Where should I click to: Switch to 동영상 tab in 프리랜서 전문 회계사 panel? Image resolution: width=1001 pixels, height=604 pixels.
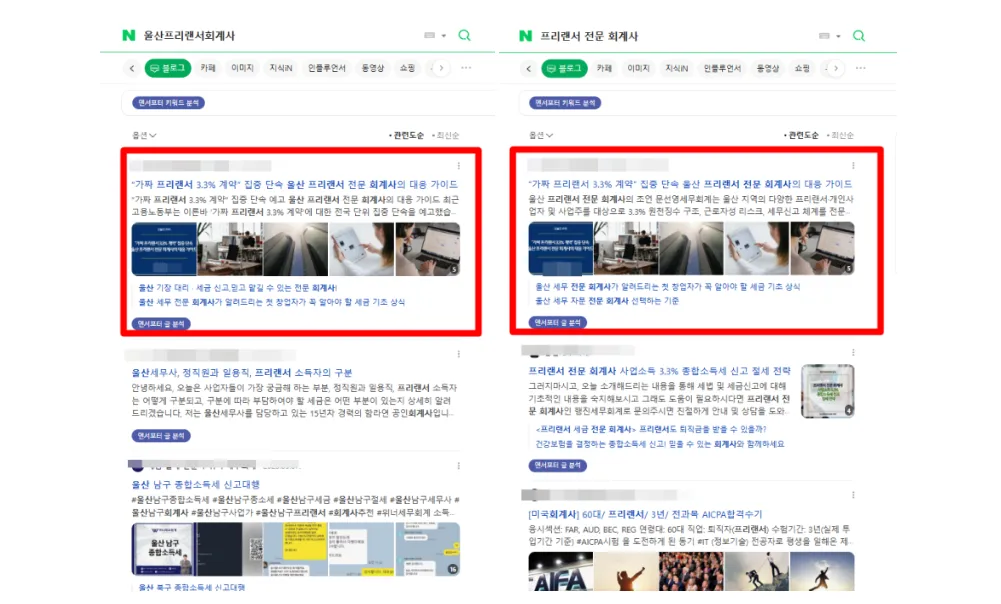[x=768, y=68]
